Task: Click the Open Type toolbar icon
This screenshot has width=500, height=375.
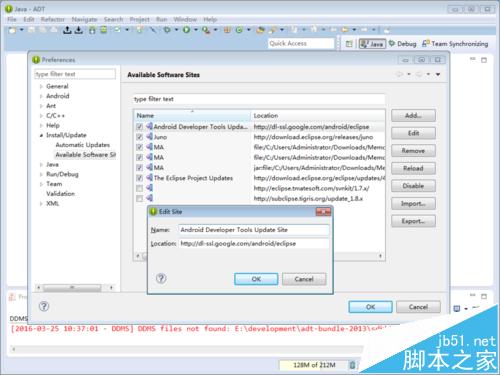Action: point(260,30)
